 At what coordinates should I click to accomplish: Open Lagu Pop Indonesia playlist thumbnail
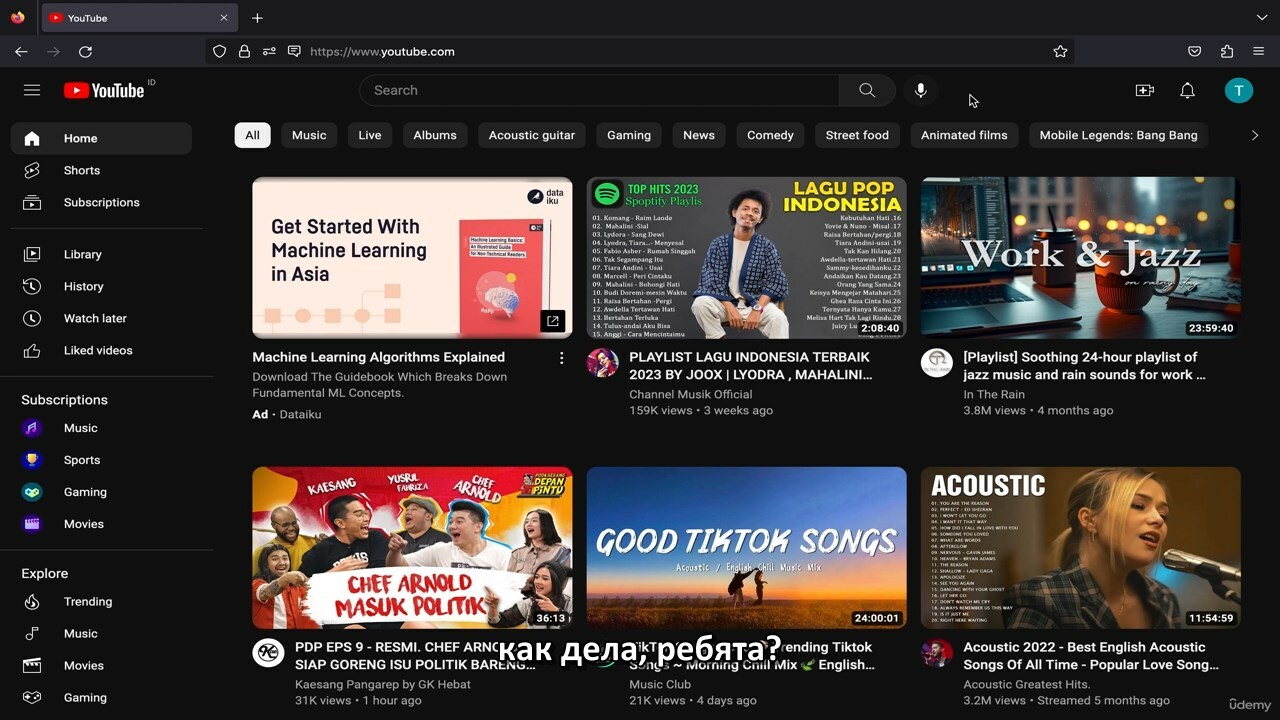pyautogui.click(x=746, y=258)
